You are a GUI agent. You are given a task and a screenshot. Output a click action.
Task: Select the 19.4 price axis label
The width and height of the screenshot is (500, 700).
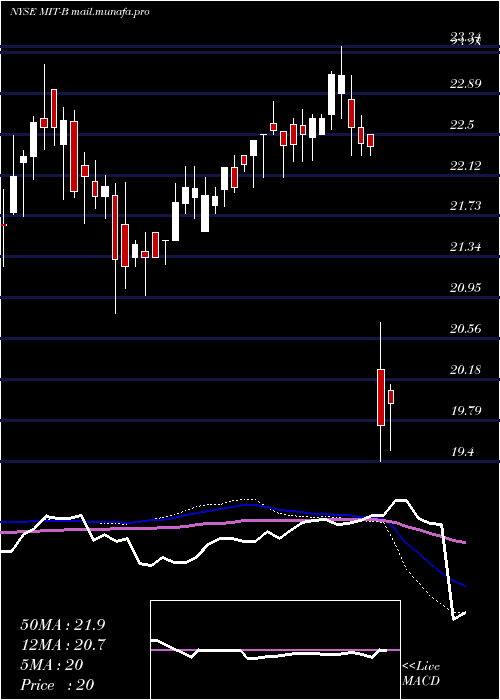(x=462, y=452)
